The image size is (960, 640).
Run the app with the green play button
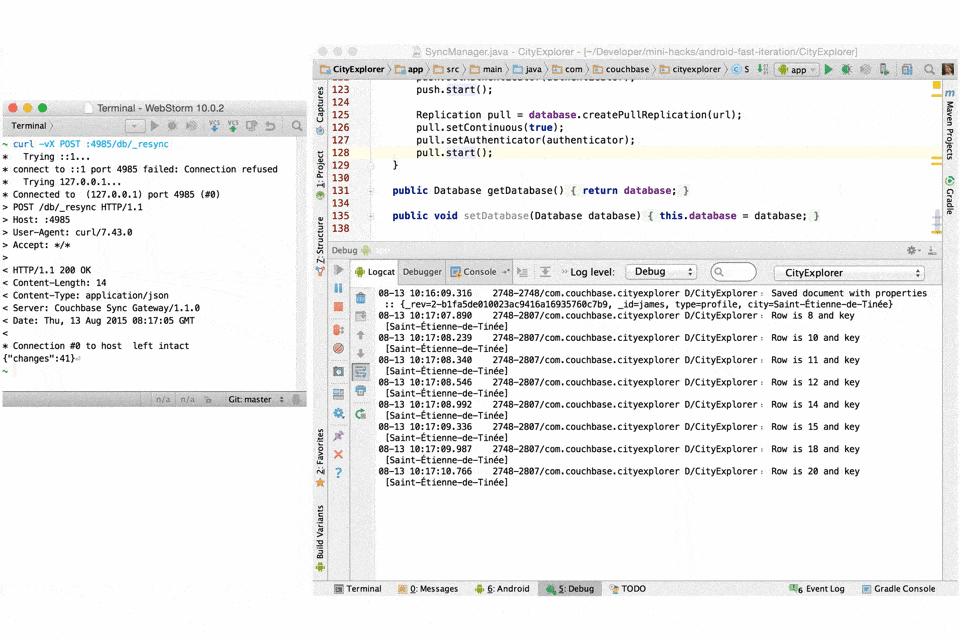828,70
